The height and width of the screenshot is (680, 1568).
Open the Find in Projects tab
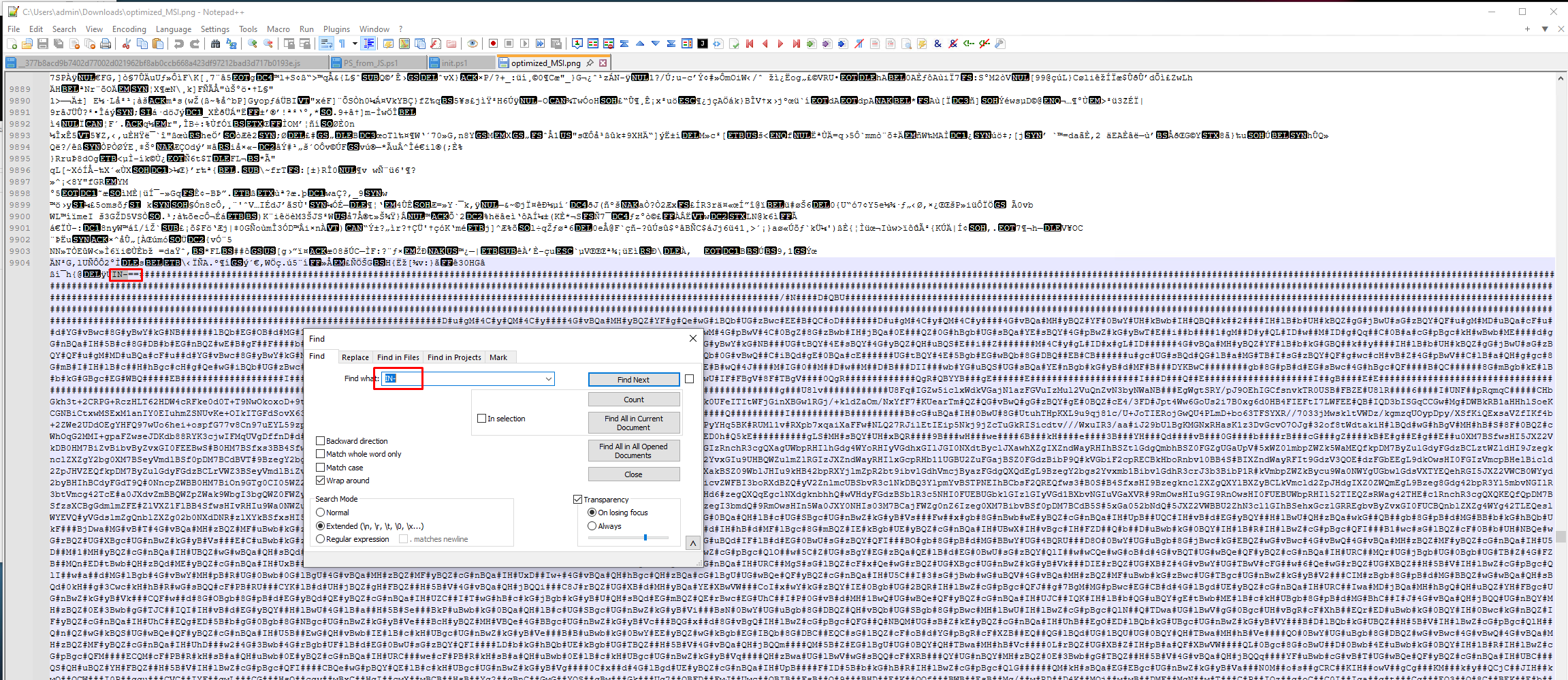pos(454,357)
